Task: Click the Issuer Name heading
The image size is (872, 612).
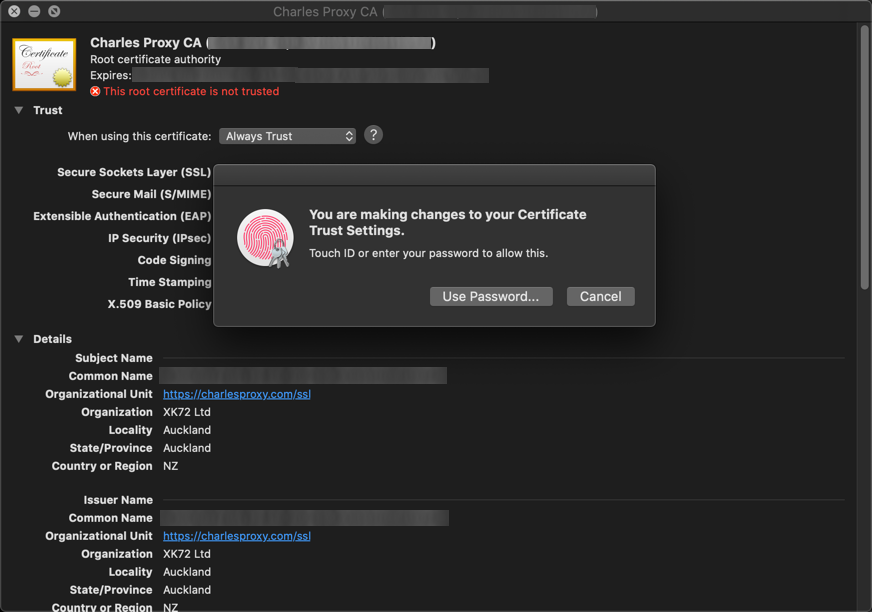Action: pos(118,500)
